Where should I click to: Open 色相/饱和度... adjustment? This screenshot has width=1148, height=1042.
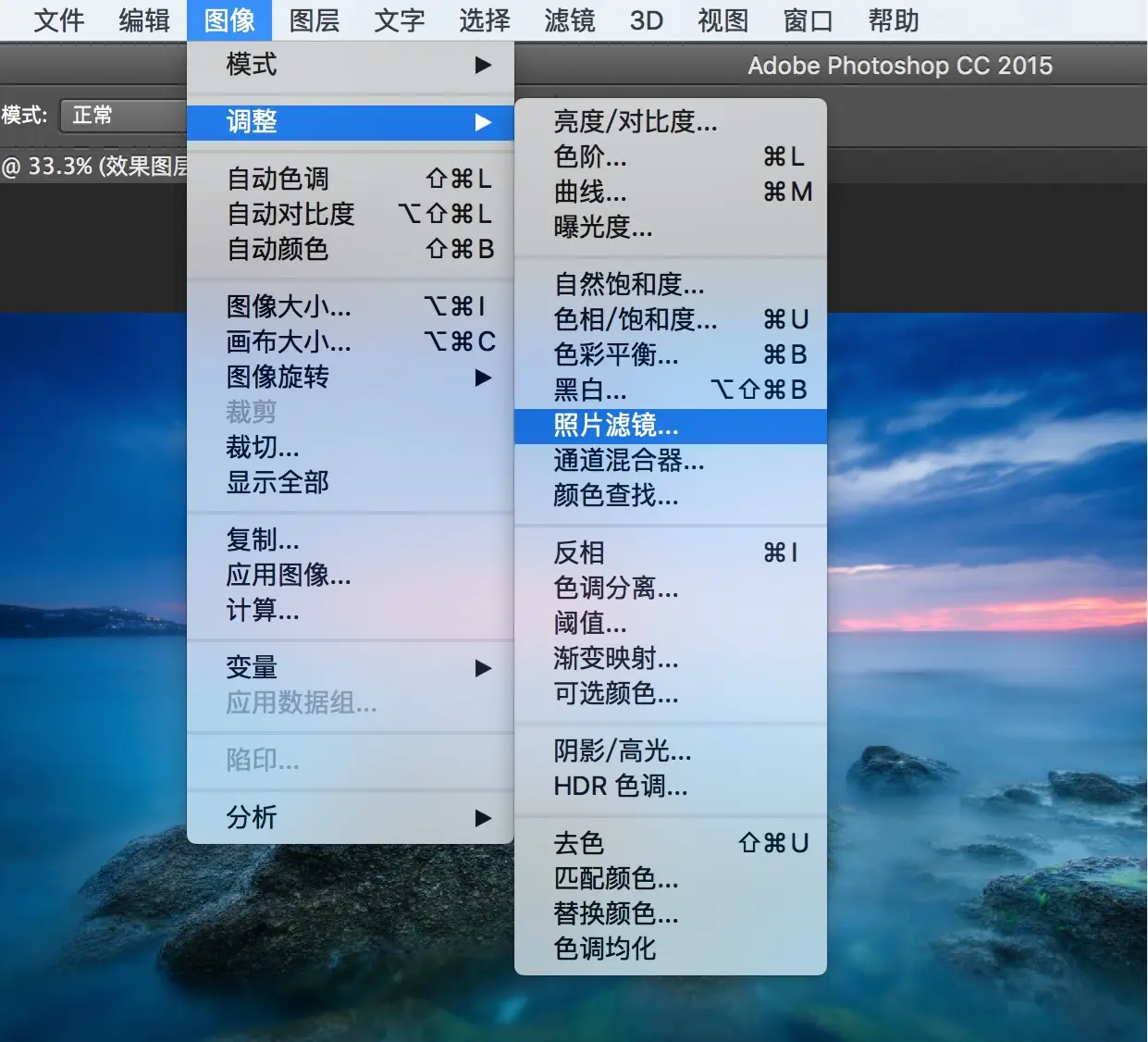671,319
